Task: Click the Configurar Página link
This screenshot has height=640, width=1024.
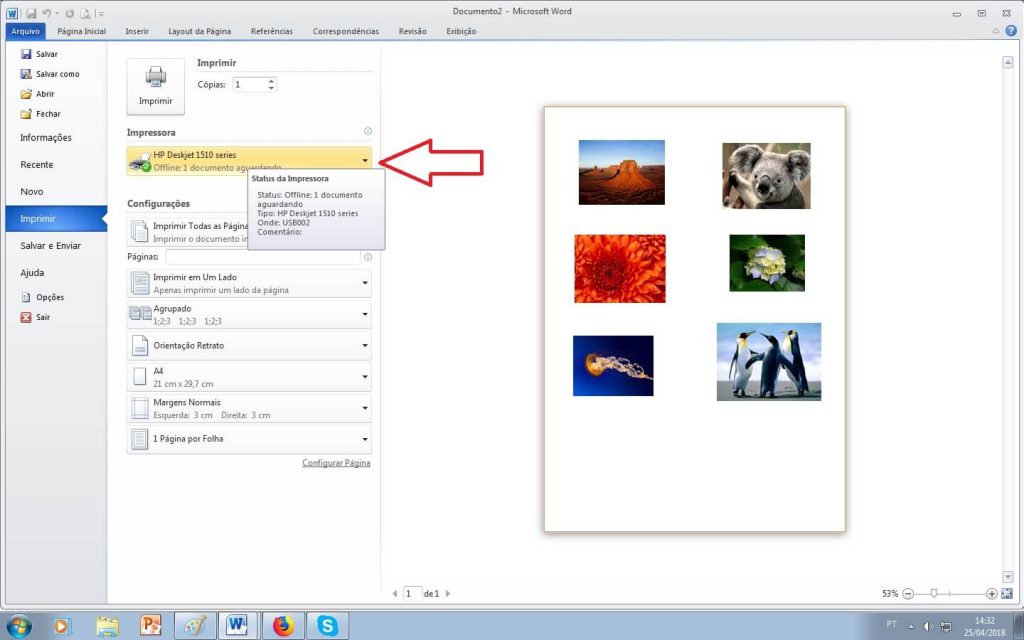Action: click(x=336, y=463)
